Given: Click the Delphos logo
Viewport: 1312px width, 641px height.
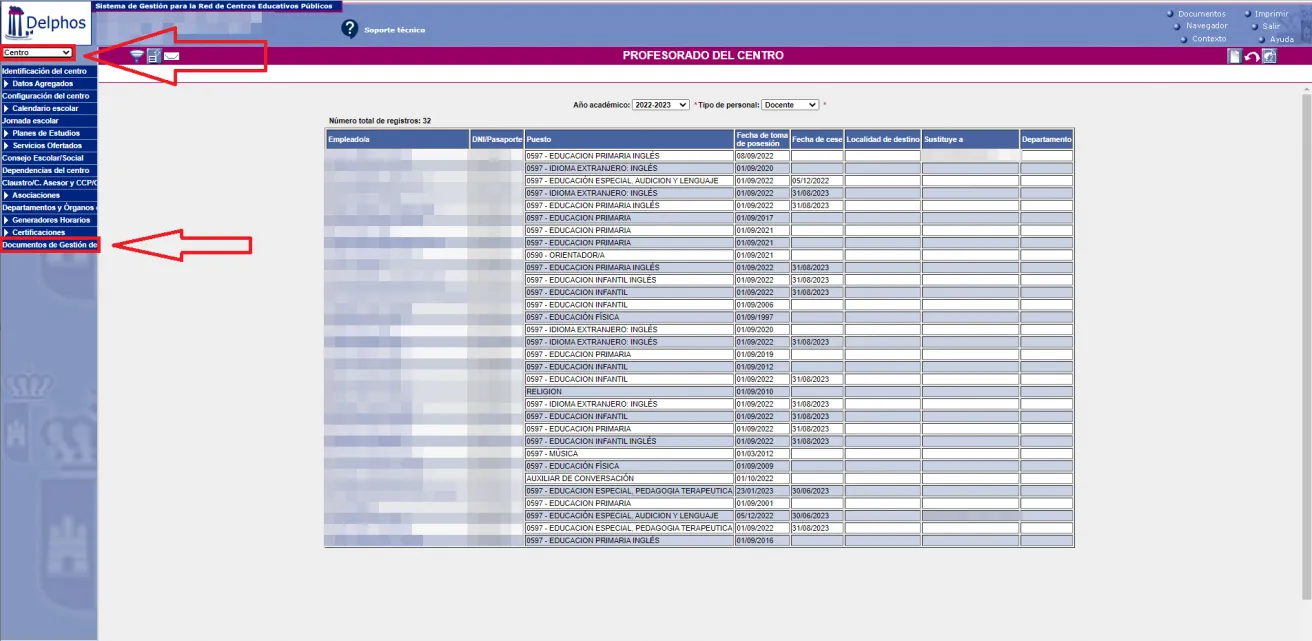Looking at the screenshot, I should (44, 22).
